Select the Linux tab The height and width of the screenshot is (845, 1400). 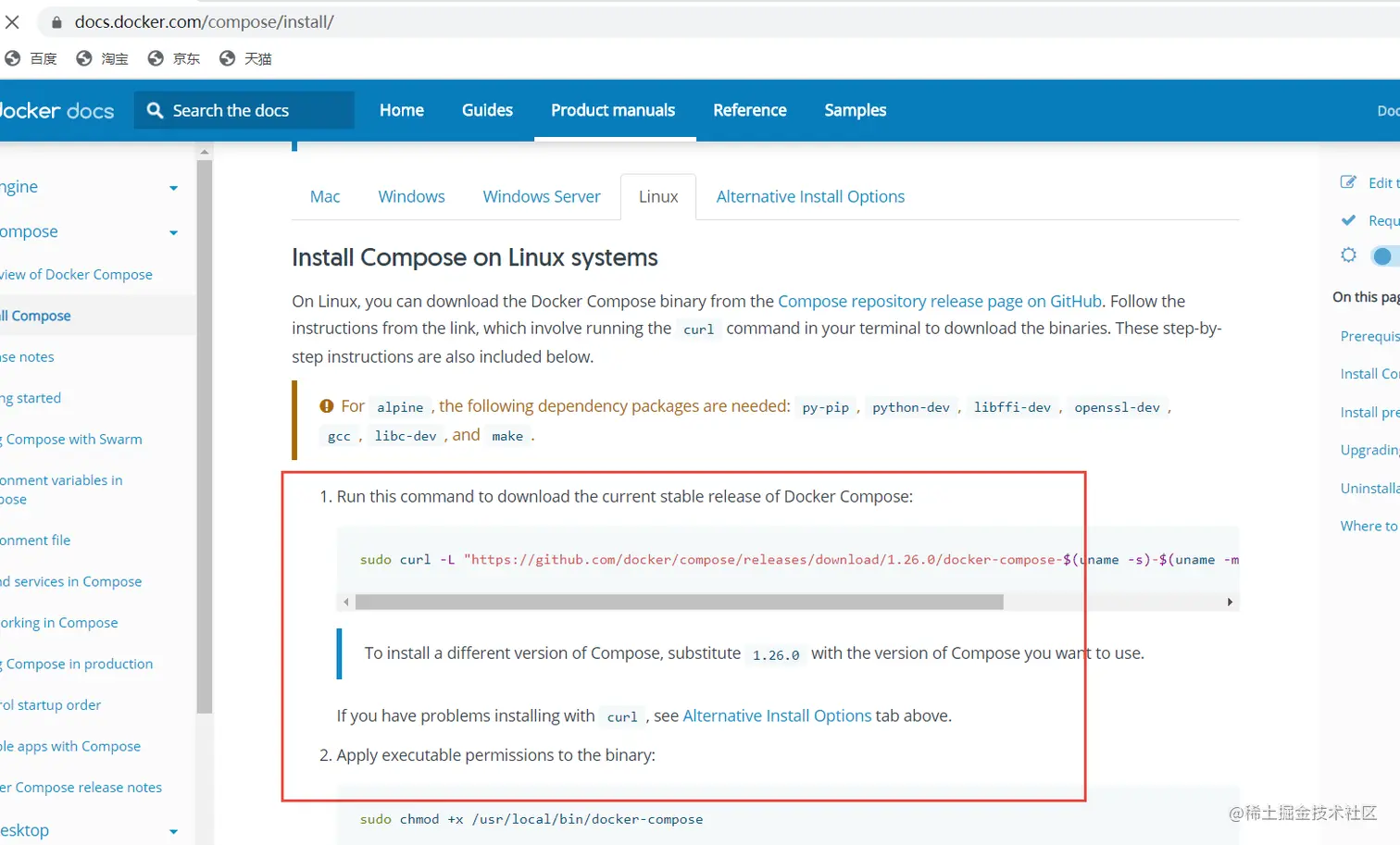(658, 196)
